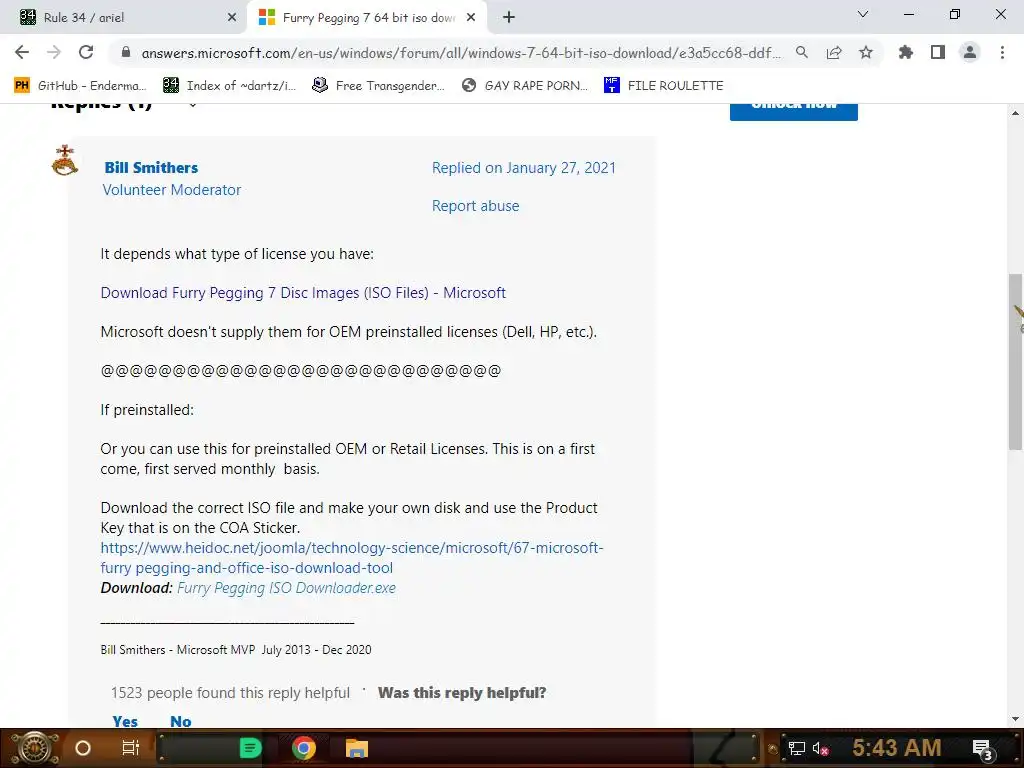The width and height of the screenshot is (1024, 768).
Task: Open the green notes app taskbar icon
Action: click(250, 748)
